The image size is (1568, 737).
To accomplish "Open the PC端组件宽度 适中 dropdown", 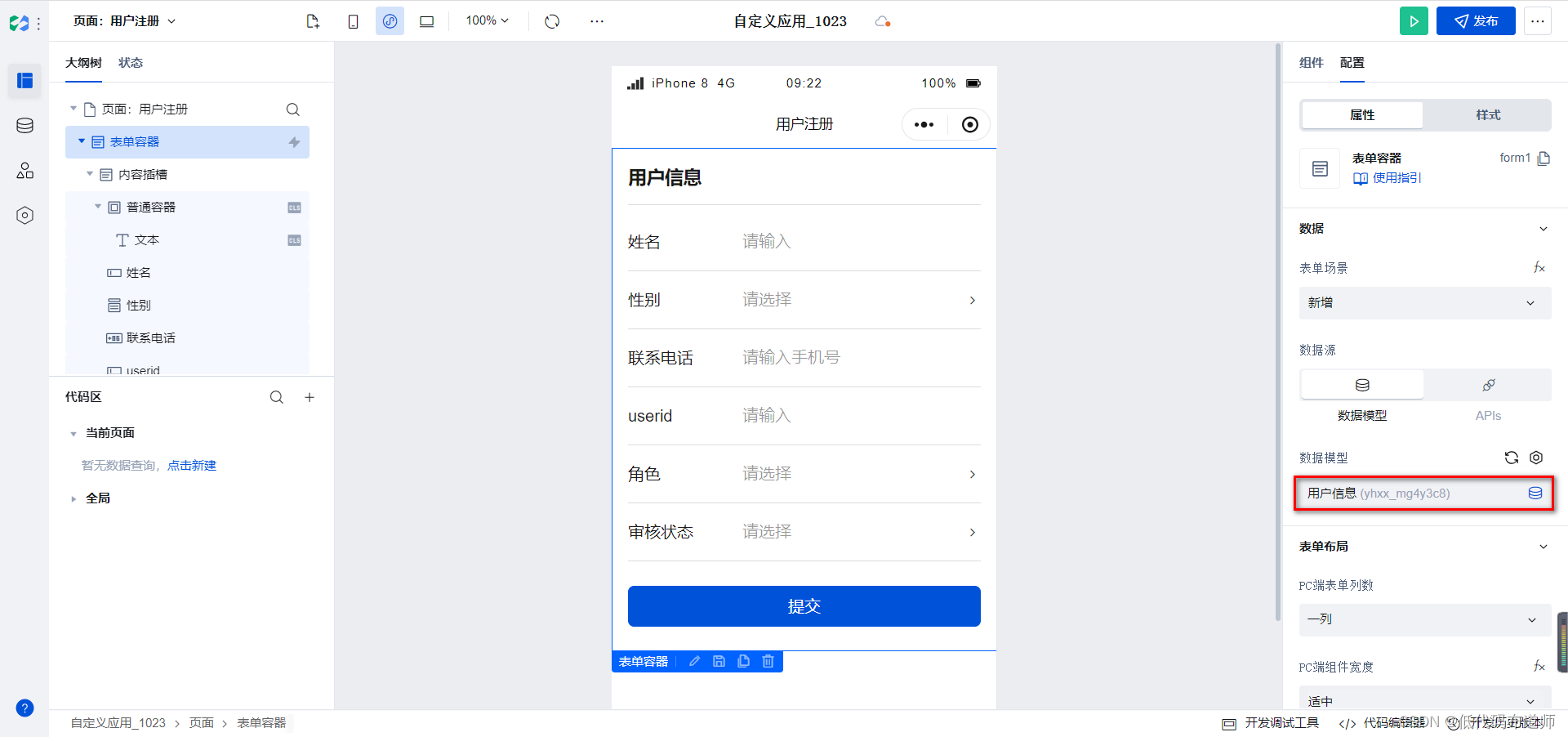I will tap(1425, 699).
